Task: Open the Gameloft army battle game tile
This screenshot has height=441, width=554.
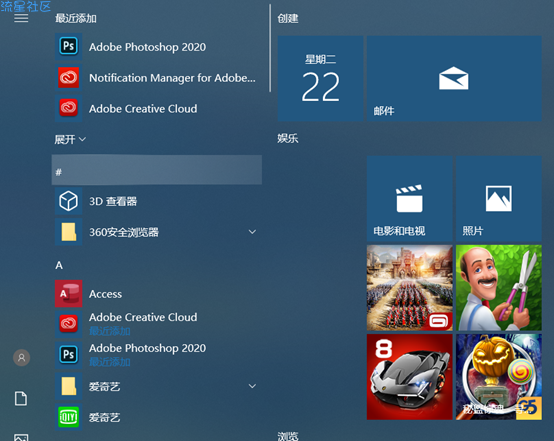Action: [x=409, y=288]
